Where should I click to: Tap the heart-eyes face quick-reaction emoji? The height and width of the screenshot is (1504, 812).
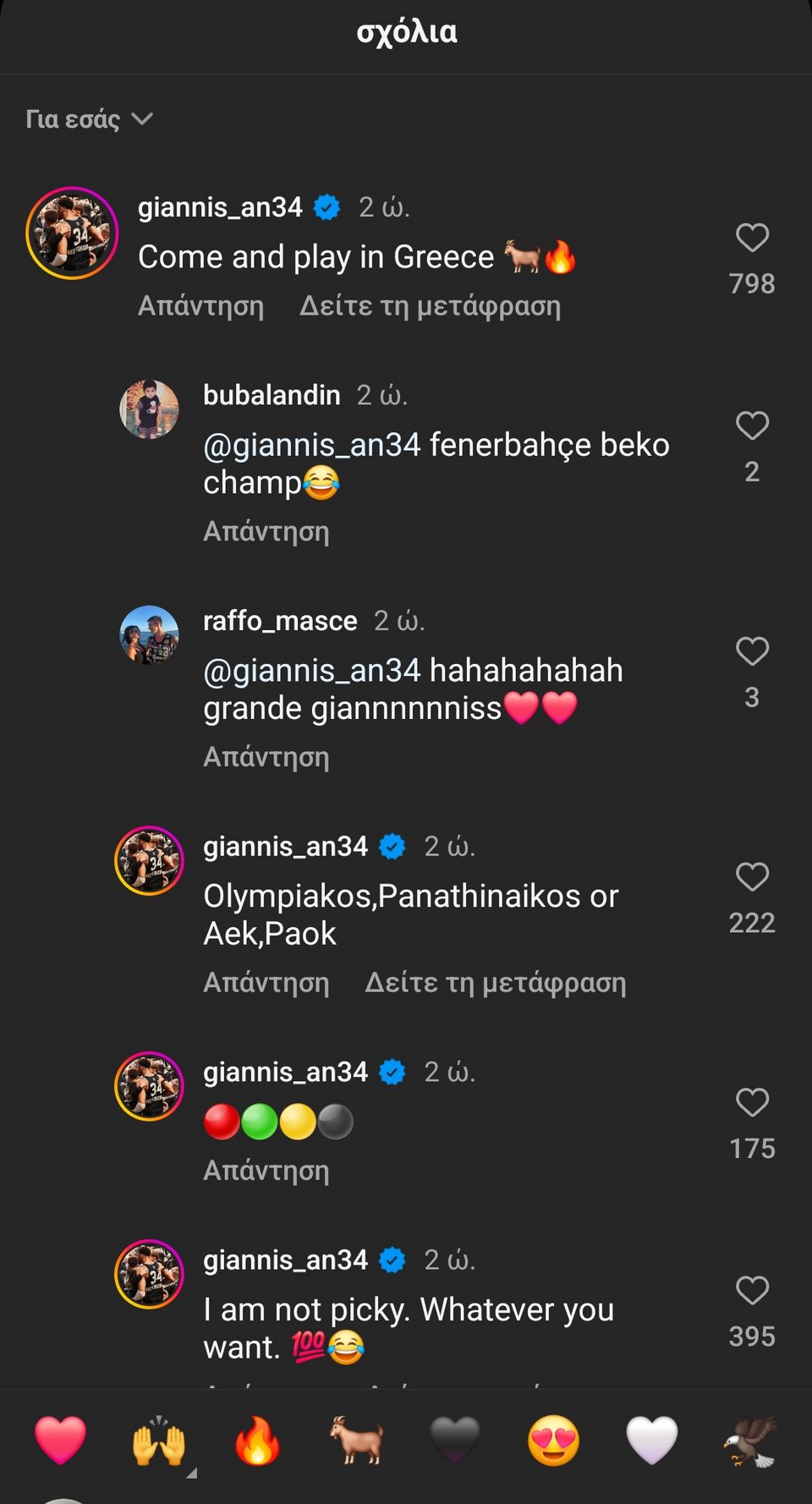point(554,1440)
